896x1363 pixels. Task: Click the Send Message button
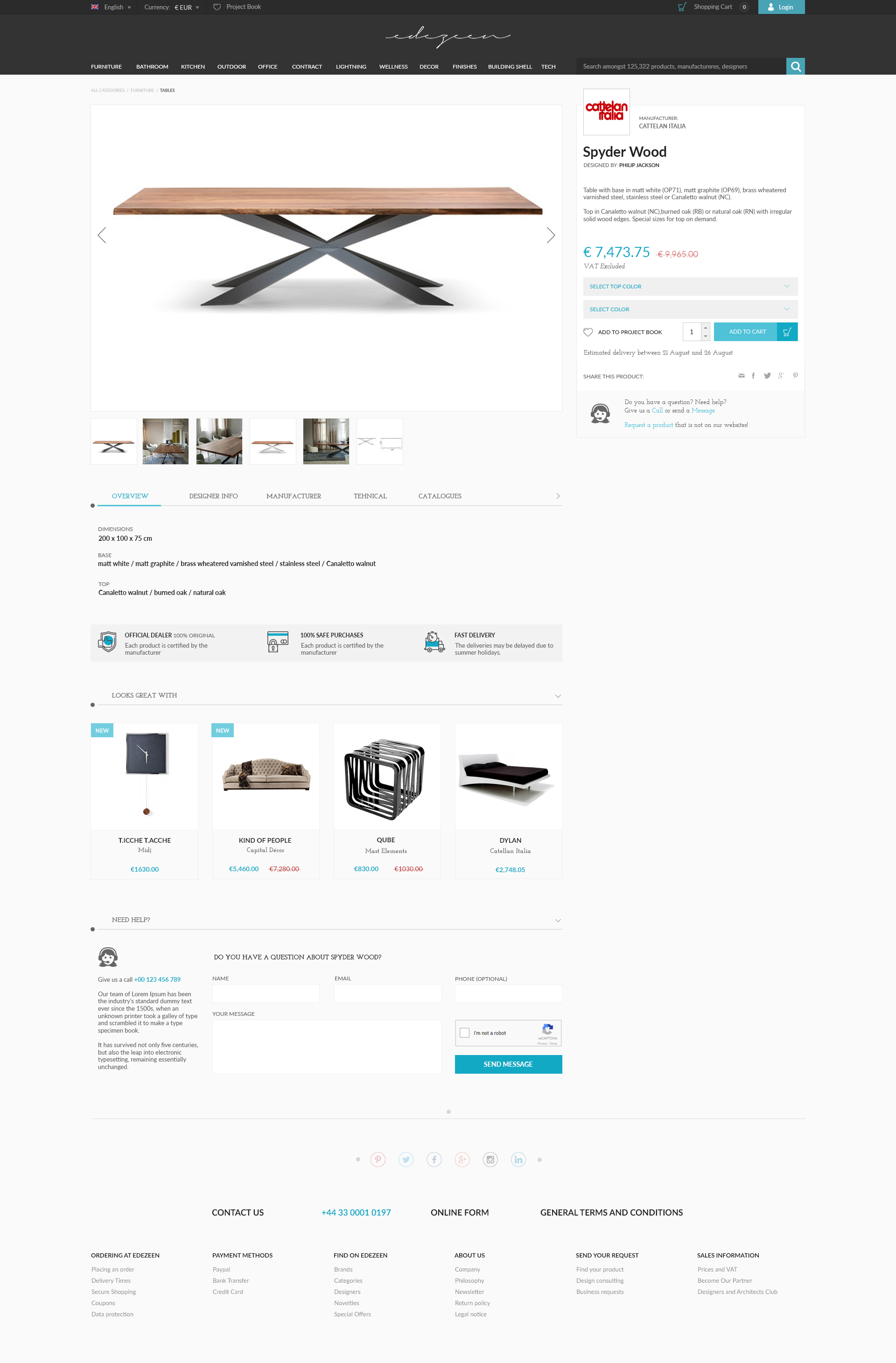tap(508, 1064)
